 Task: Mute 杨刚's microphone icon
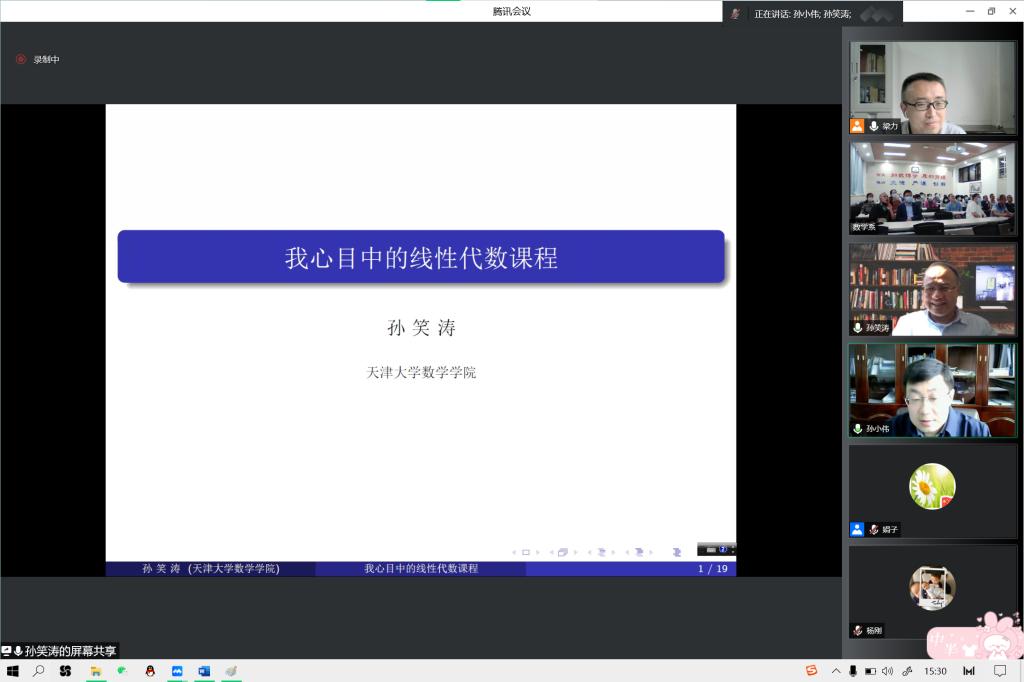[857, 631]
